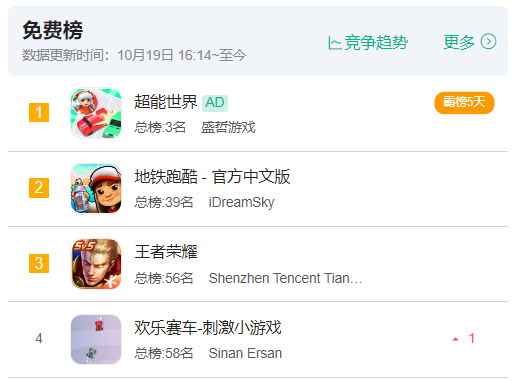The image size is (522, 380).
Task: Click the orange rank 3 badge
Action: pos(39,263)
